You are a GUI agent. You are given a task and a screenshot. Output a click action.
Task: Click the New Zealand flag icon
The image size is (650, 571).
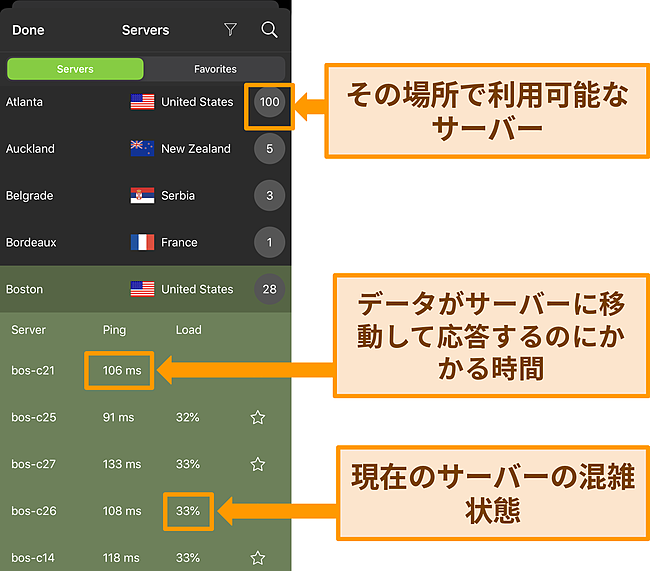[x=142, y=148]
